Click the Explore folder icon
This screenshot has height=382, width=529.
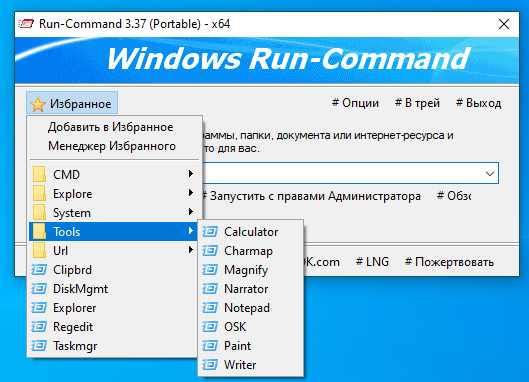pyautogui.click(x=39, y=193)
